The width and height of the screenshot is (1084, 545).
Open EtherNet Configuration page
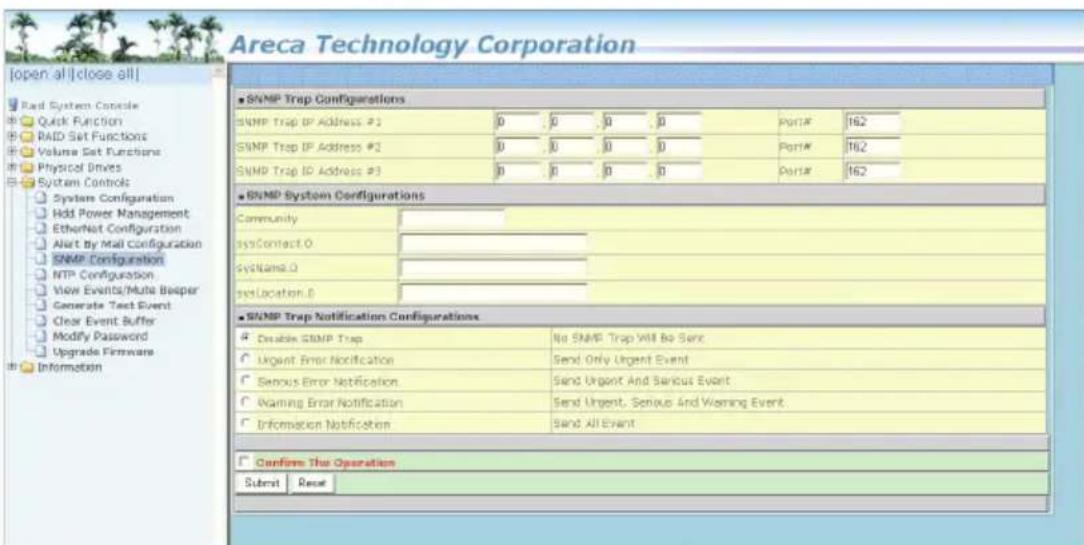point(117,229)
